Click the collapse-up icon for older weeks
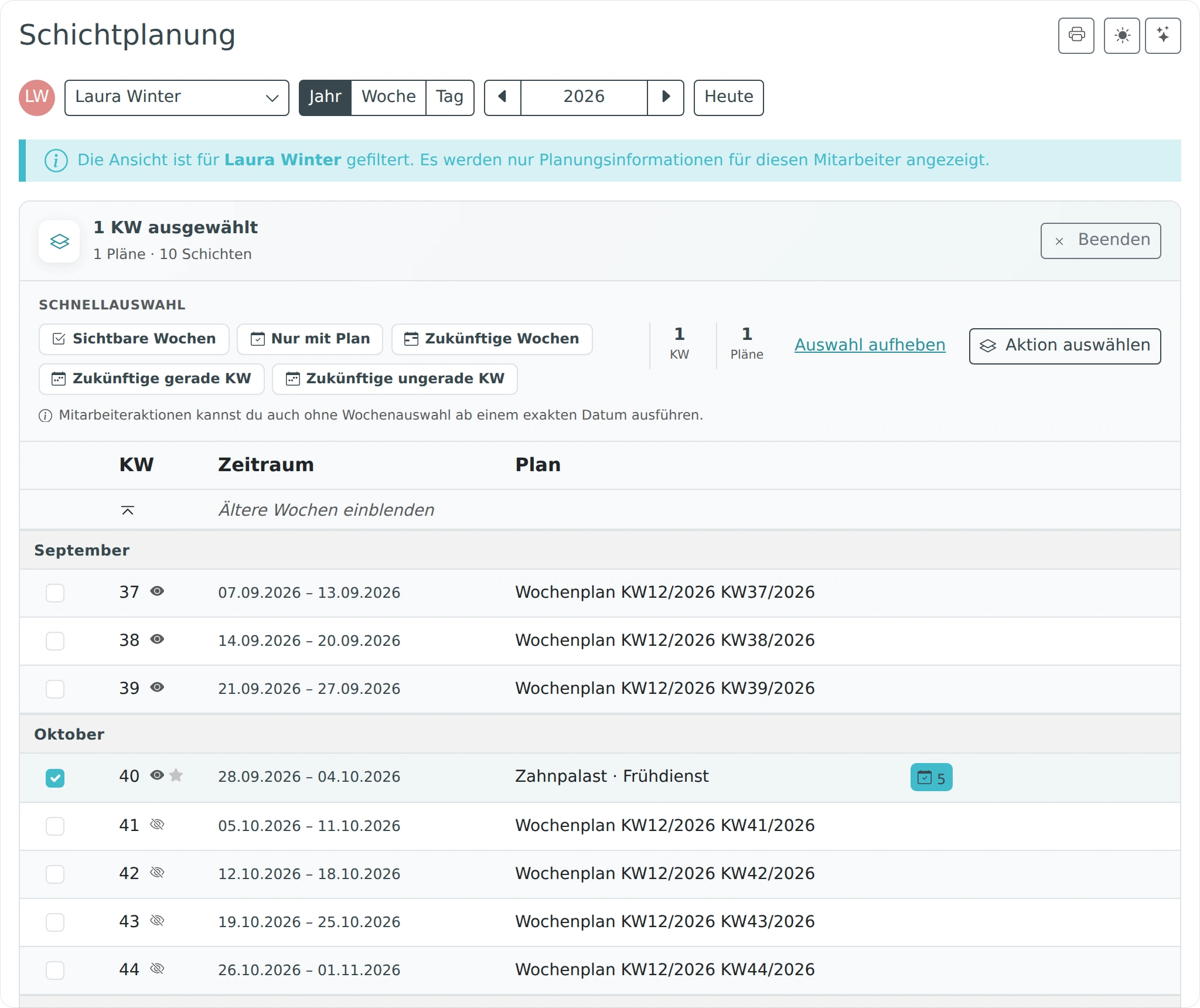 click(x=128, y=510)
